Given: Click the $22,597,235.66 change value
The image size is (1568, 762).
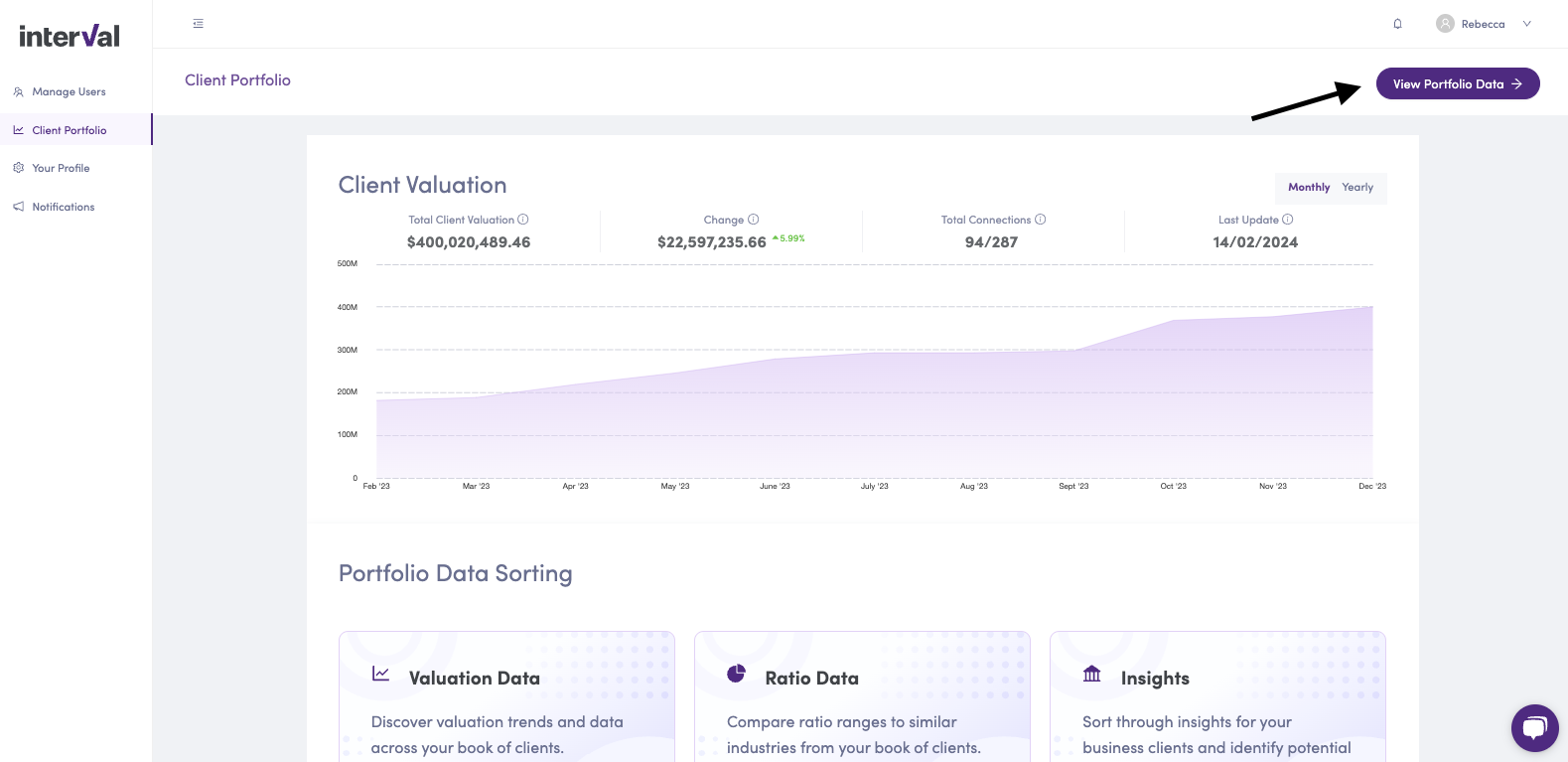Looking at the screenshot, I should (712, 242).
